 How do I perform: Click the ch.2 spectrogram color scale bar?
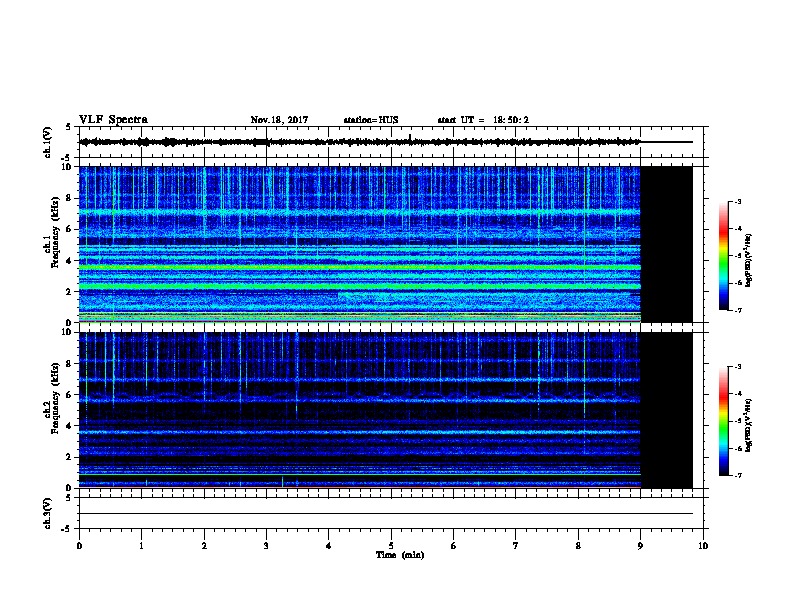[724, 421]
